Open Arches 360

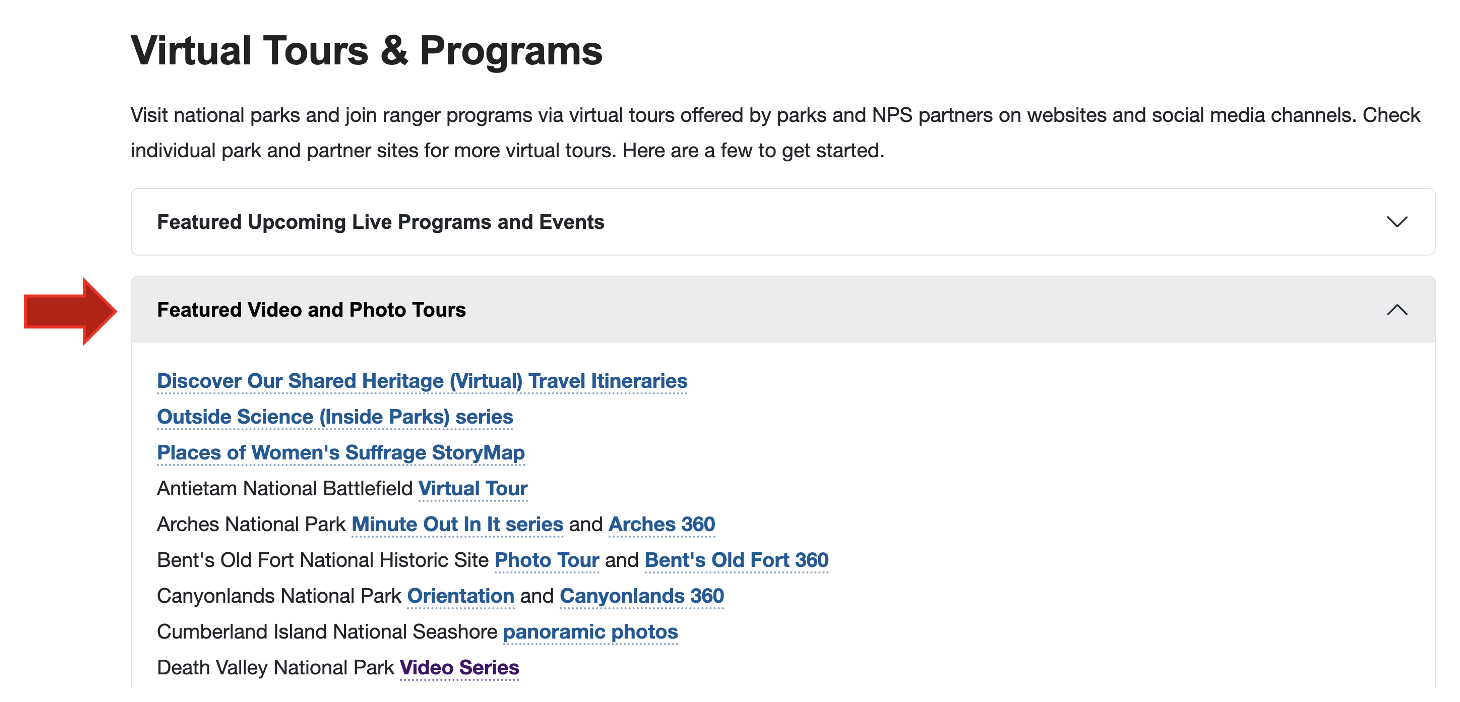pos(662,524)
